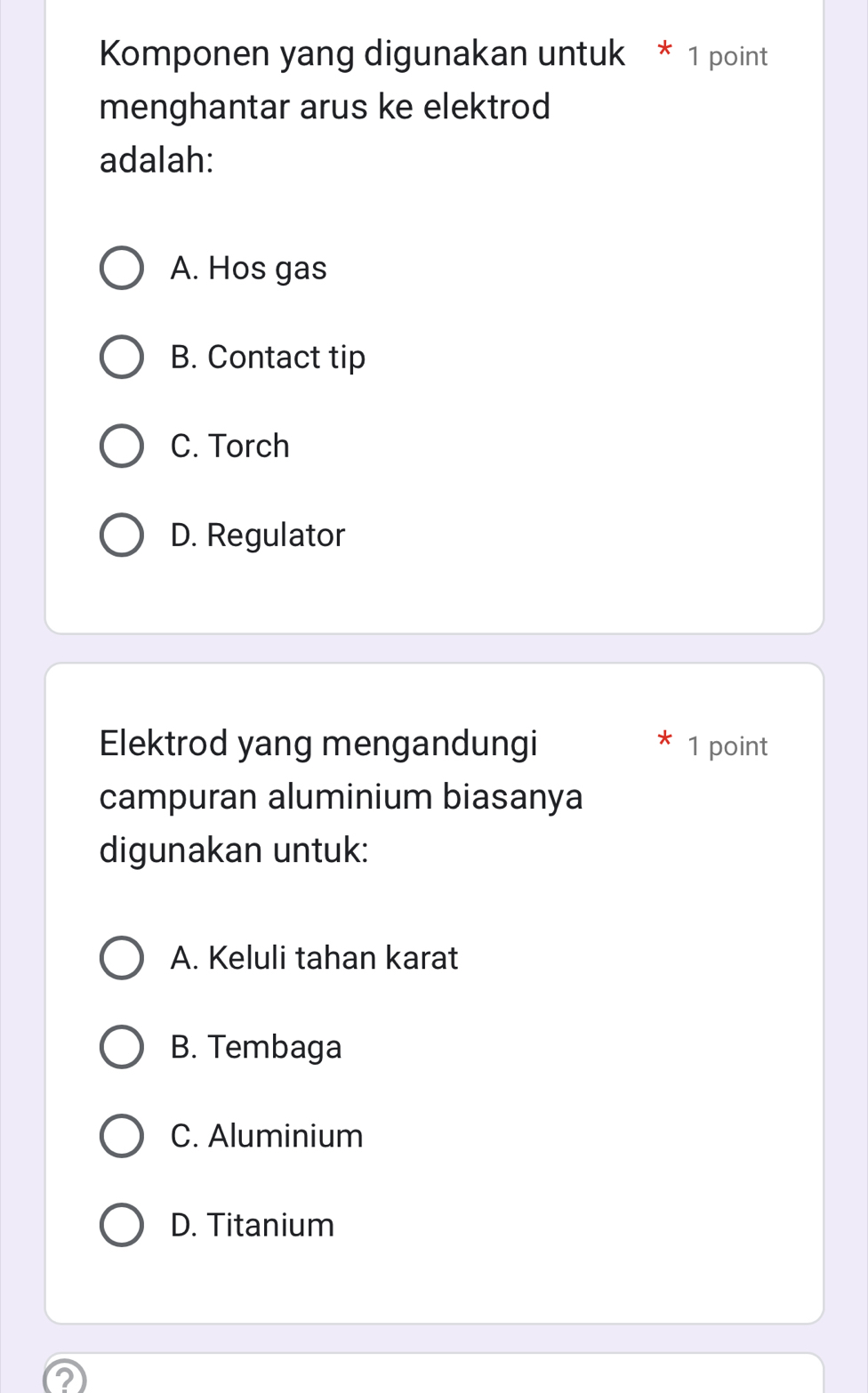The width and height of the screenshot is (868, 1393).
Task: Click the 'C. Aluminium' answer label text
Action: tap(266, 1136)
